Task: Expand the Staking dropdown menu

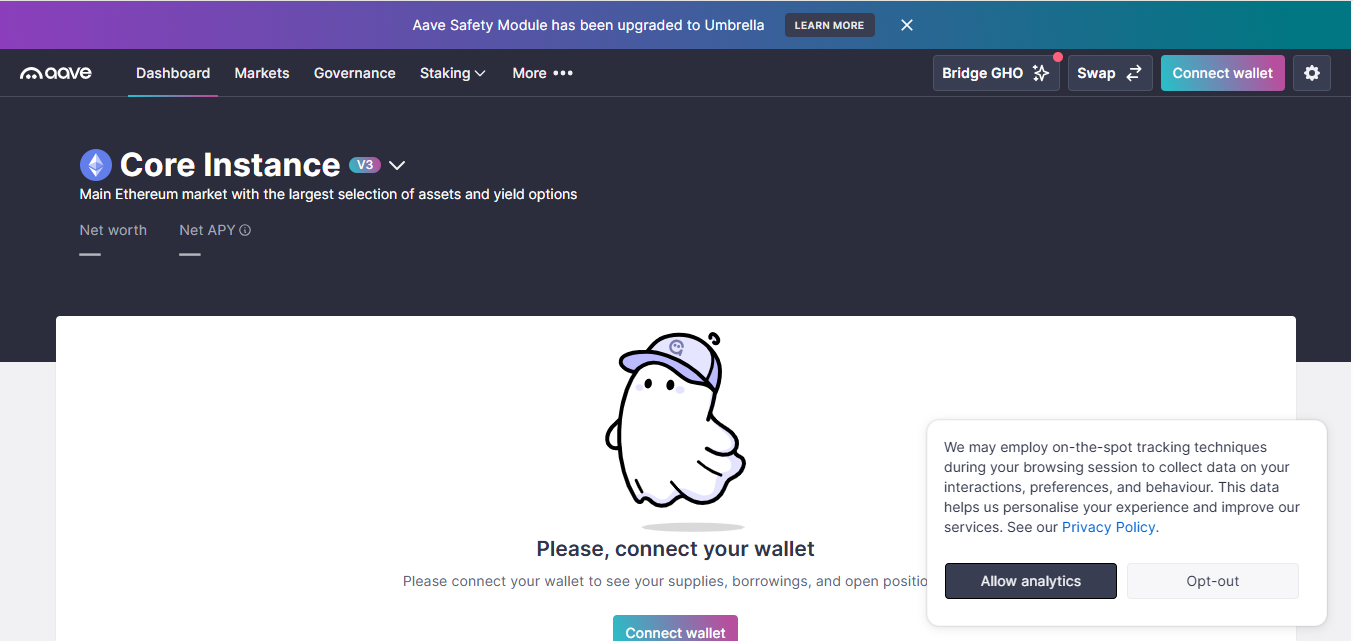Action: click(x=453, y=73)
